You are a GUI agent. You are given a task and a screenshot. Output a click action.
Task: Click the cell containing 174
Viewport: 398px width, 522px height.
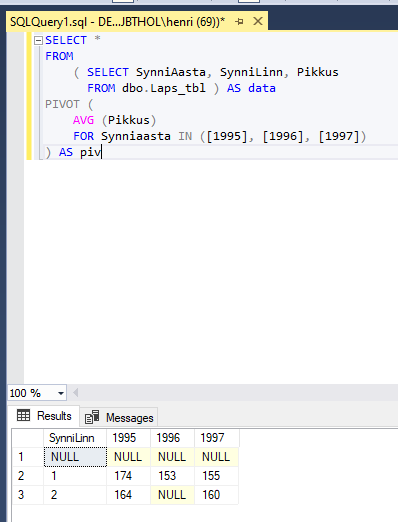[x=128, y=476]
